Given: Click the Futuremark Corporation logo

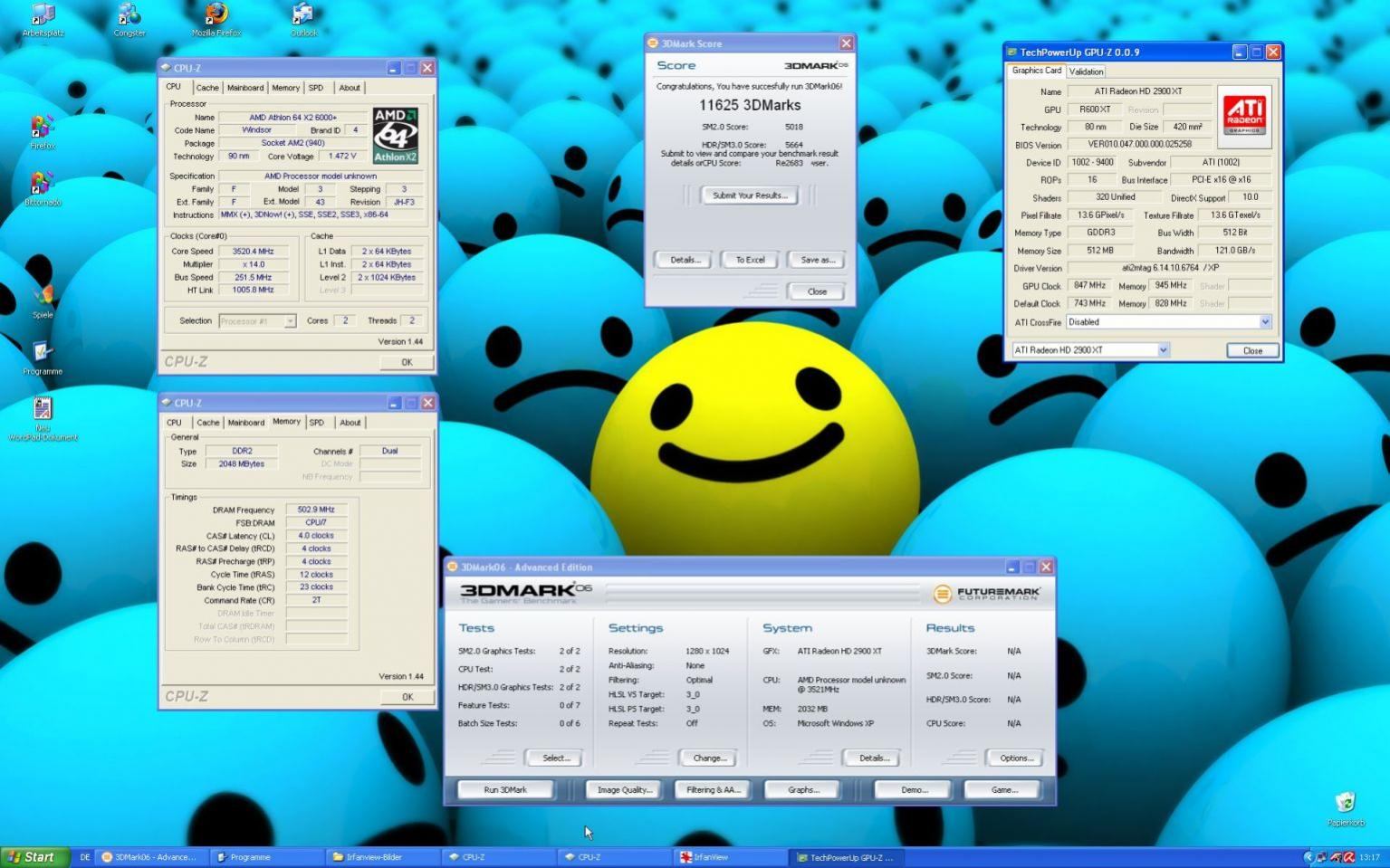Looking at the screenshot, I should tap(987, 594).
